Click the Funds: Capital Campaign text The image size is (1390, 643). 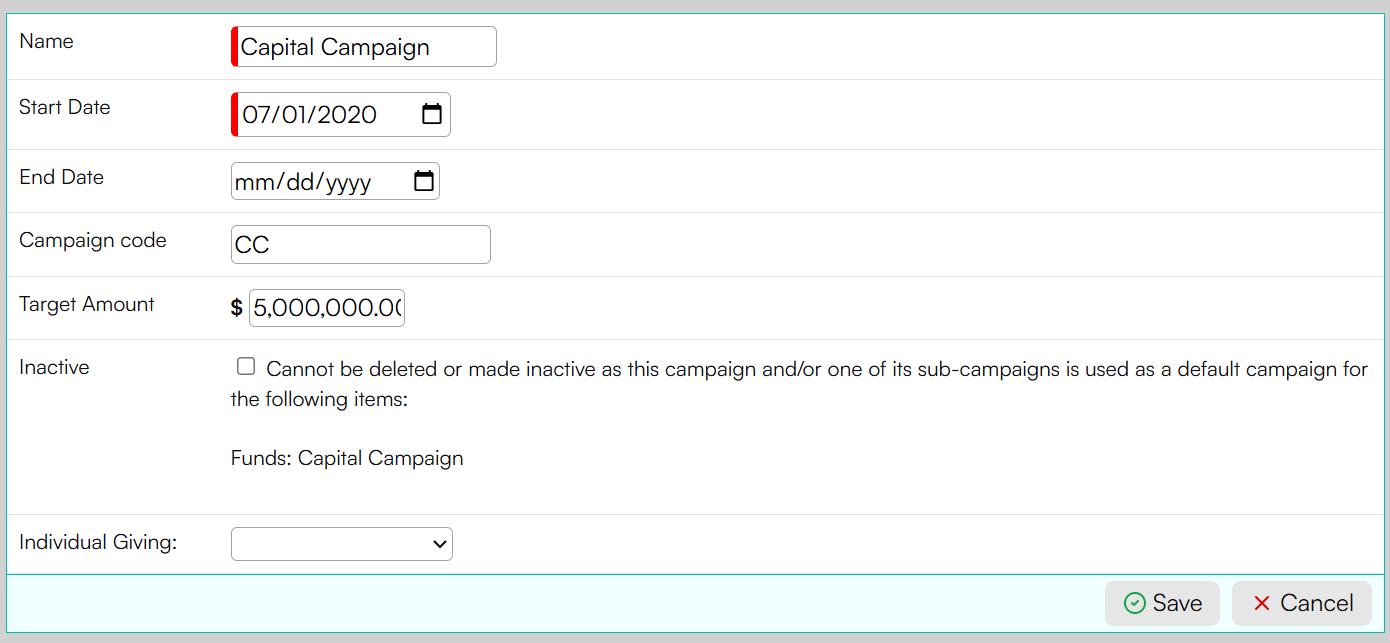pos(347,458)
